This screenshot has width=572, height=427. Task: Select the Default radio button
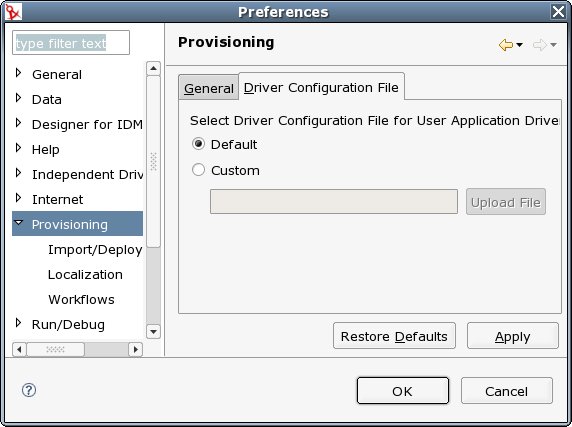point(198,144)
